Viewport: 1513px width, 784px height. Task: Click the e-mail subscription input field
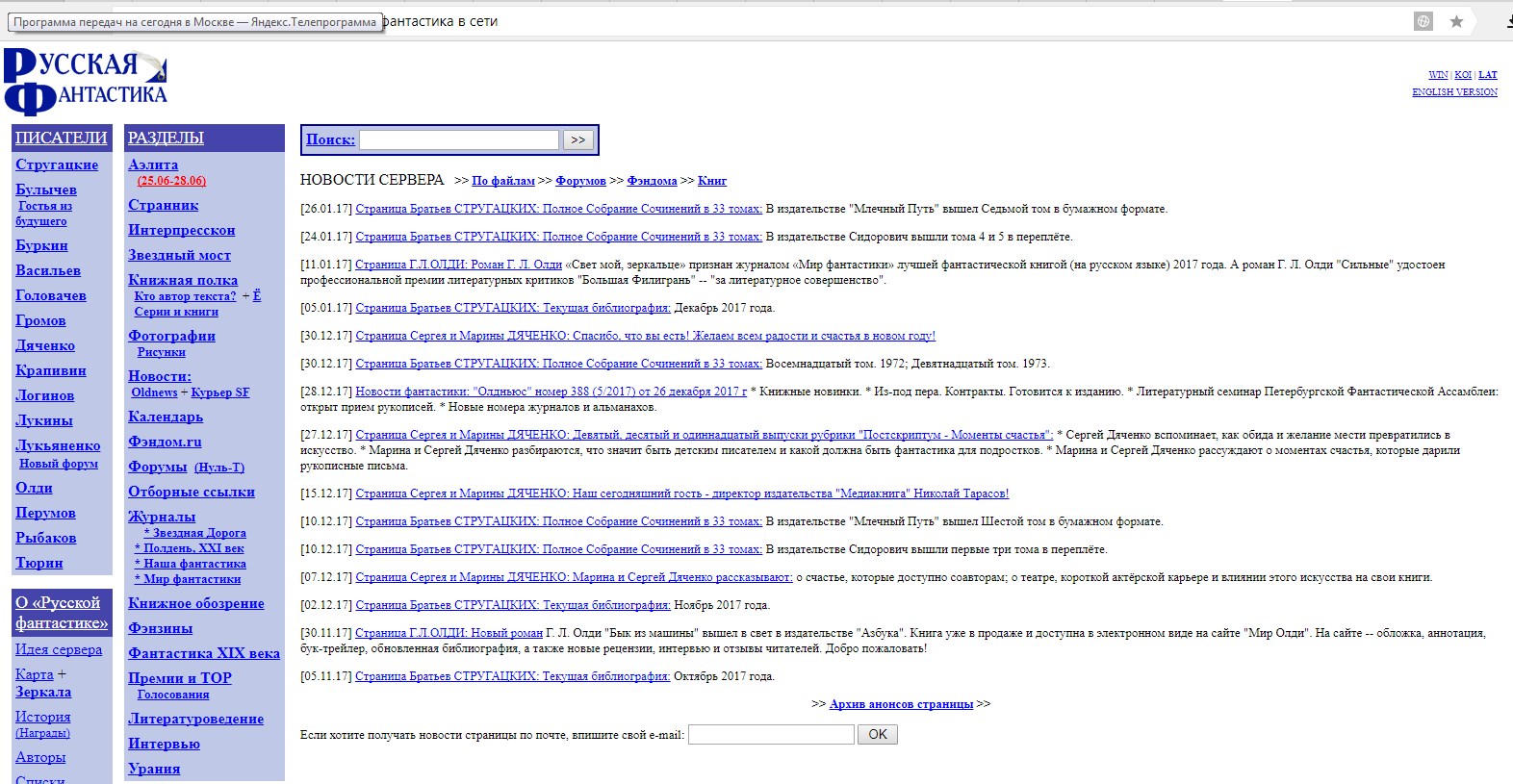click(771, 734)
